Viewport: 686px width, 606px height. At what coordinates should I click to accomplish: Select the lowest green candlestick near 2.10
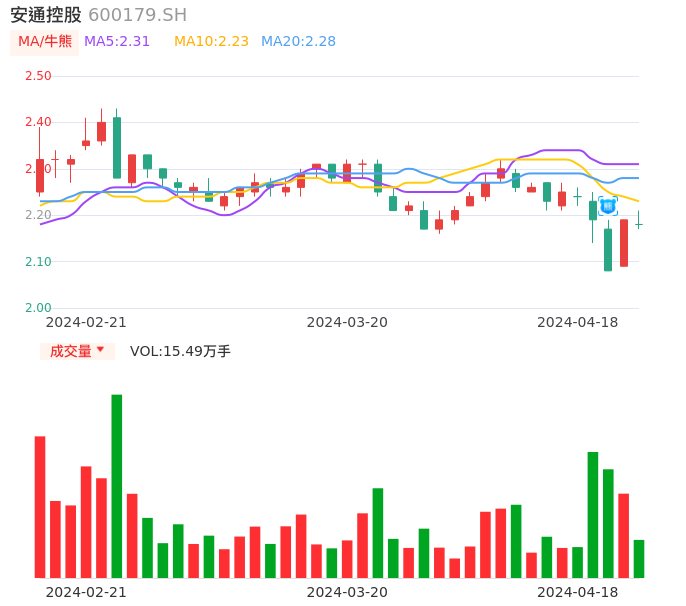click(x=608, y=250)
